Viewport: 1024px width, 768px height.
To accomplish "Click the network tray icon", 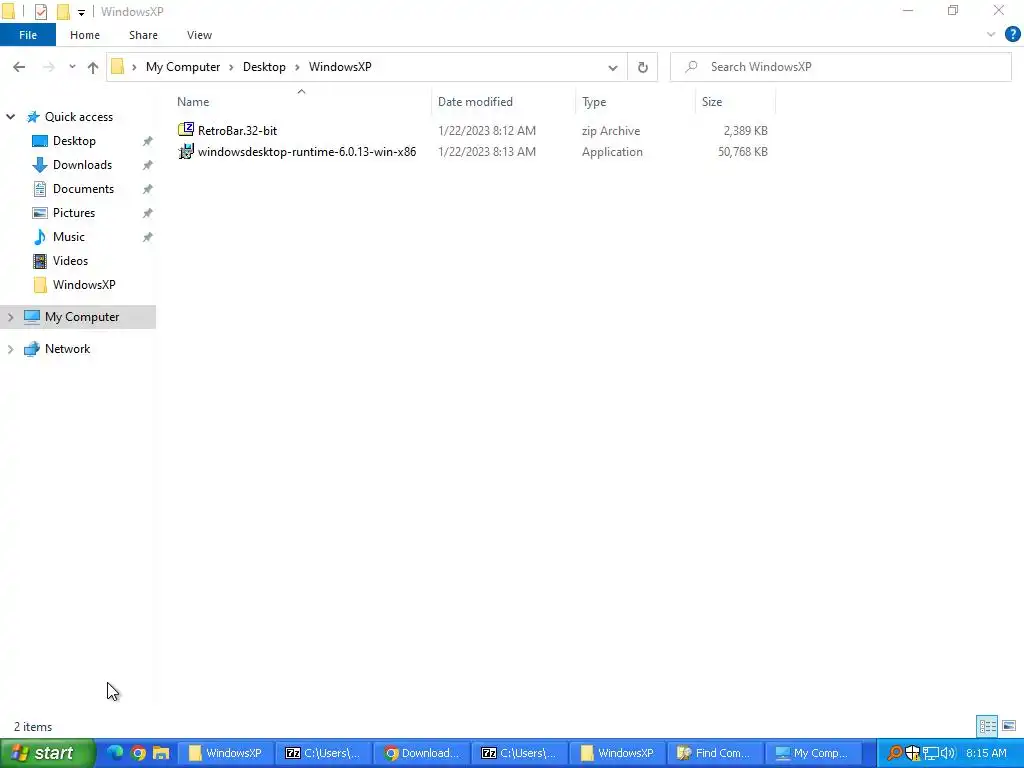I will (931, 753).
